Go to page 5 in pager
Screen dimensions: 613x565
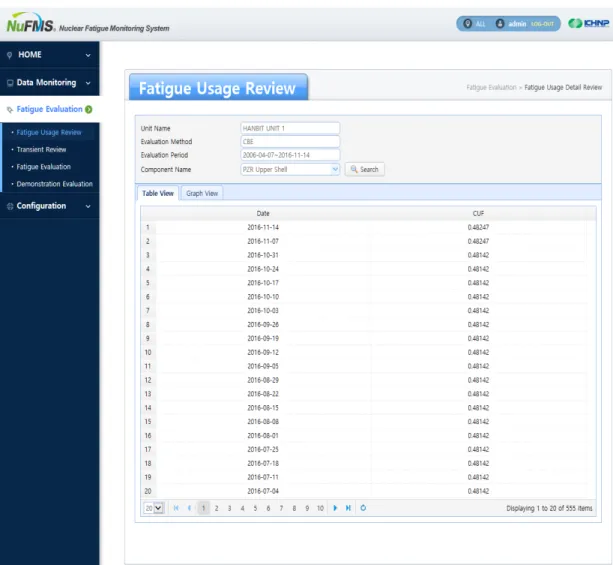pyautogui.click(x=255, y=508)
